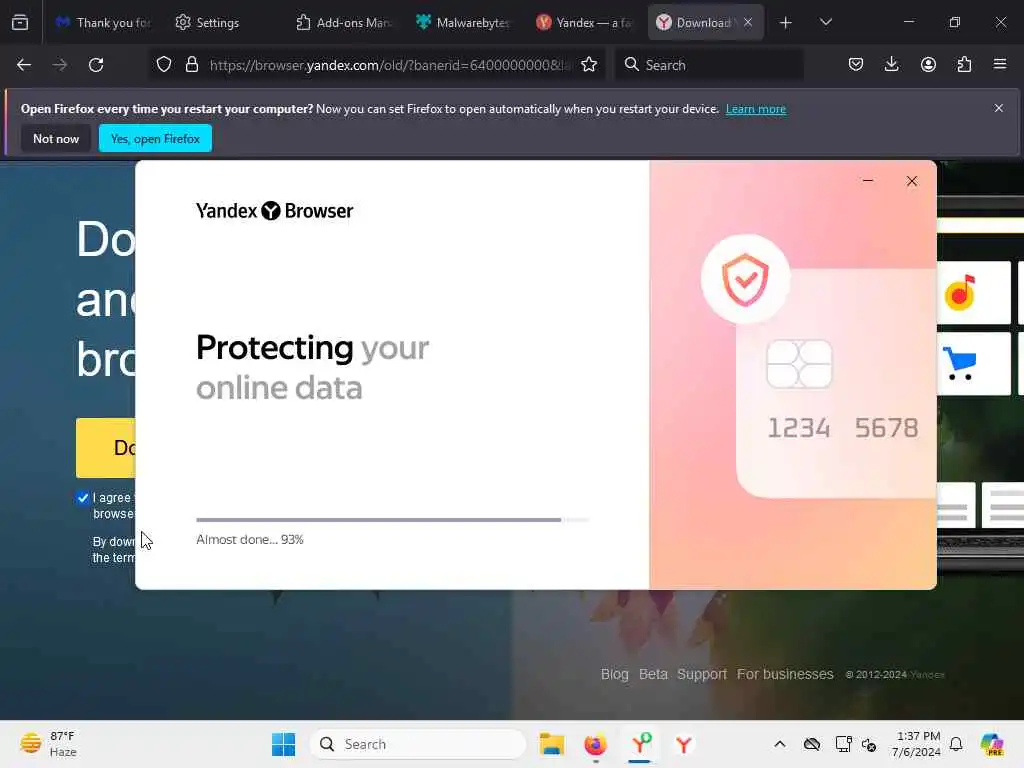The height and width of the screenshot is (768, 1024).
Task: View site security lock info
Action: tap(191, 65)
